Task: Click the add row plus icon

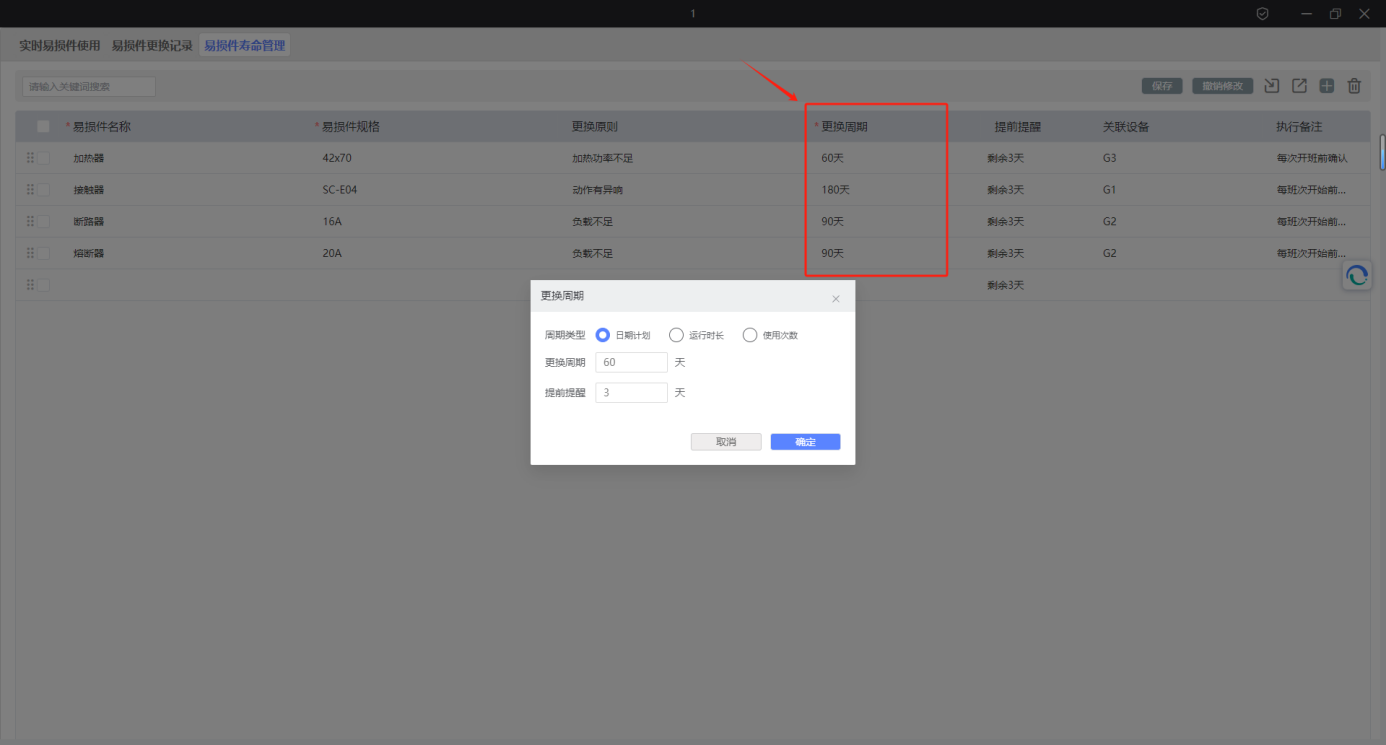Action: point(1326,86)
